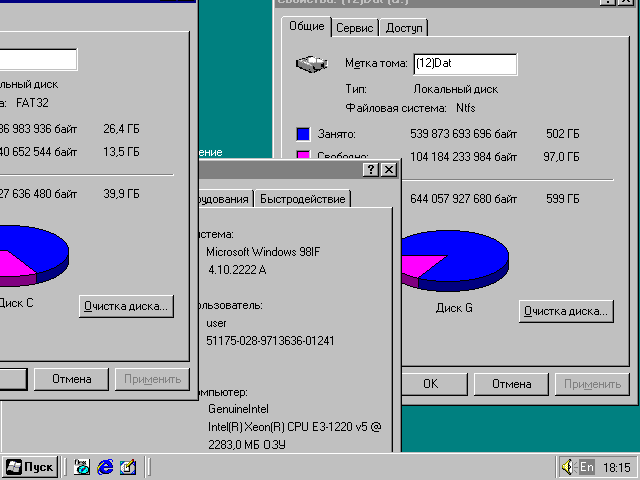The image size is (640, 480).
Task: Click Применить in Disk C properties window
Action: point(152,379)
